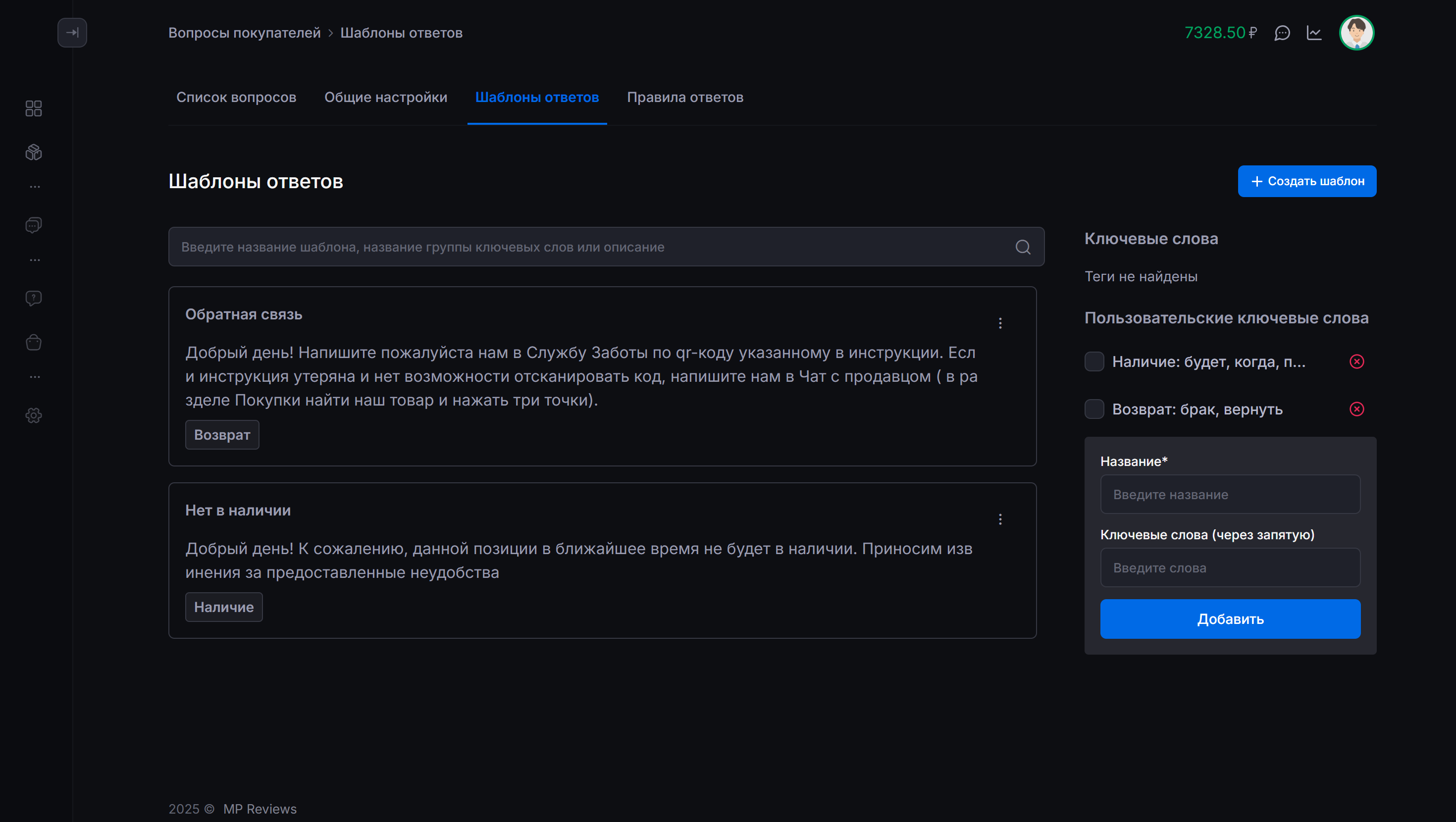Open the reviews chat bubbles sidebar icon
This screenshot has width=1456, height=822.
pos(34,225)
